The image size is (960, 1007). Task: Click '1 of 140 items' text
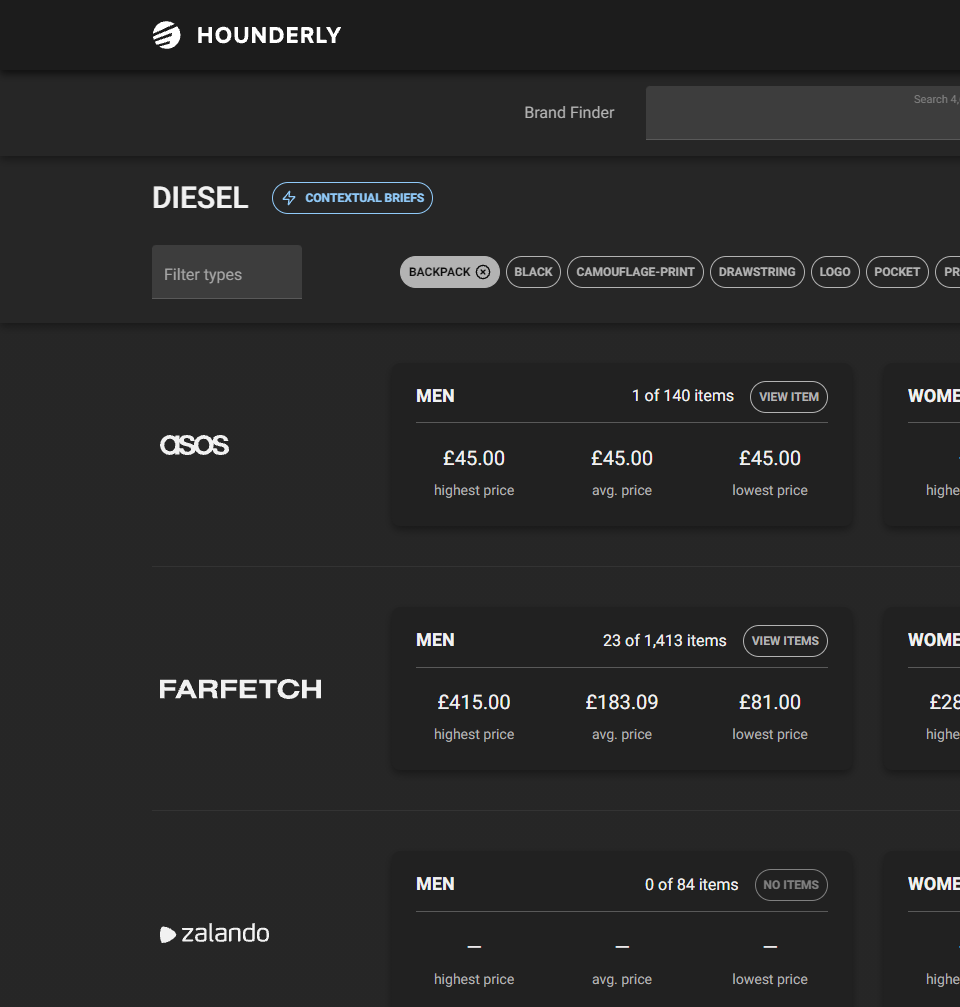point(683,396)
